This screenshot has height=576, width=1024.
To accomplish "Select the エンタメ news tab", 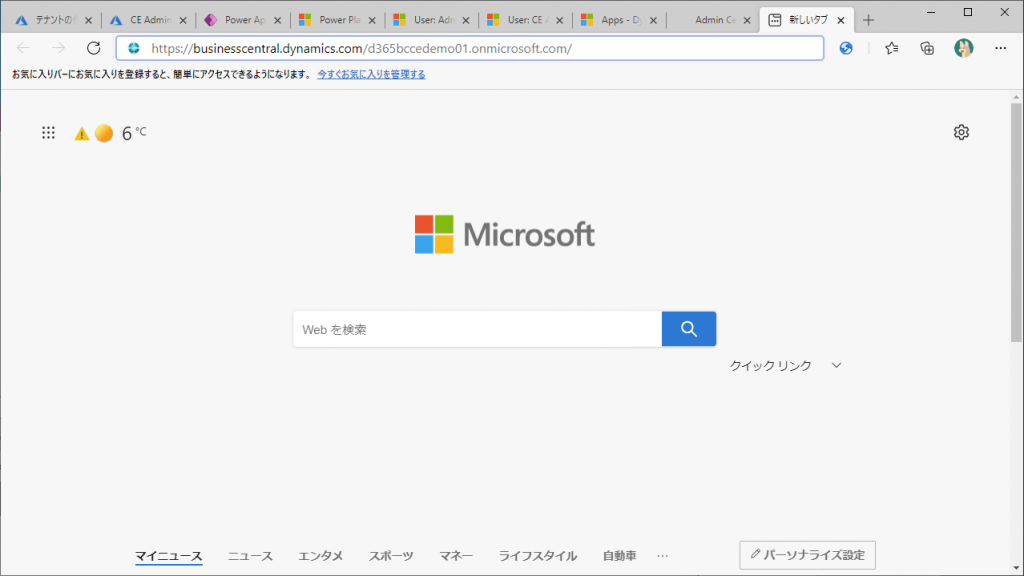I will click(x=321, y=556).
